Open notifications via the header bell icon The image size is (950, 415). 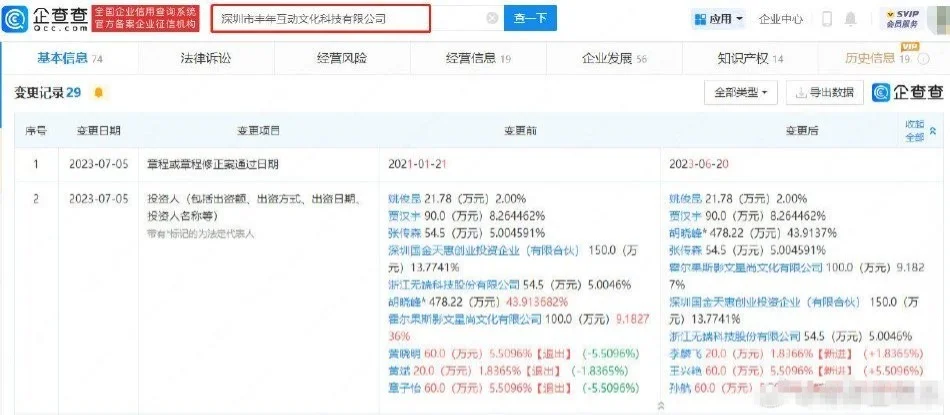(x=851, y=19)
